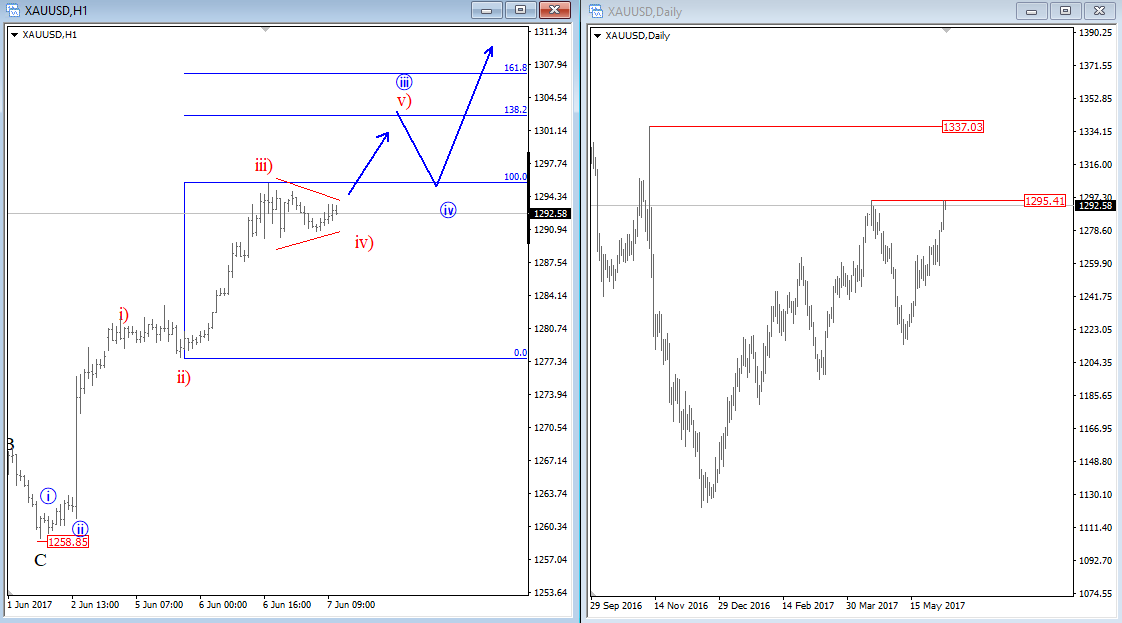Activate the XAUUSD,Daily window title bar
1122x623 pixels.
point(800,11)
